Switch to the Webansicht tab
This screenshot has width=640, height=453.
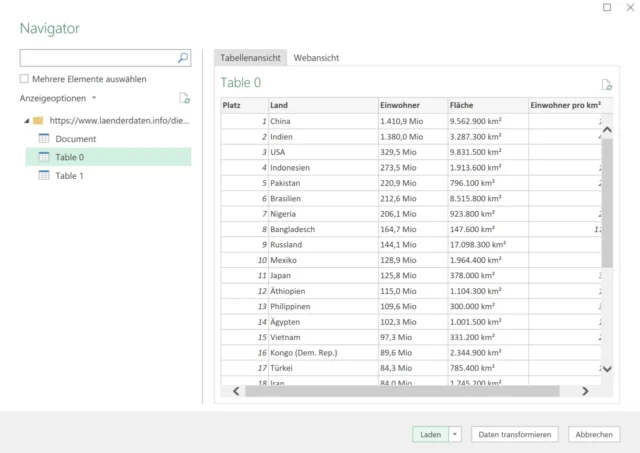click(x=316, y=58)
